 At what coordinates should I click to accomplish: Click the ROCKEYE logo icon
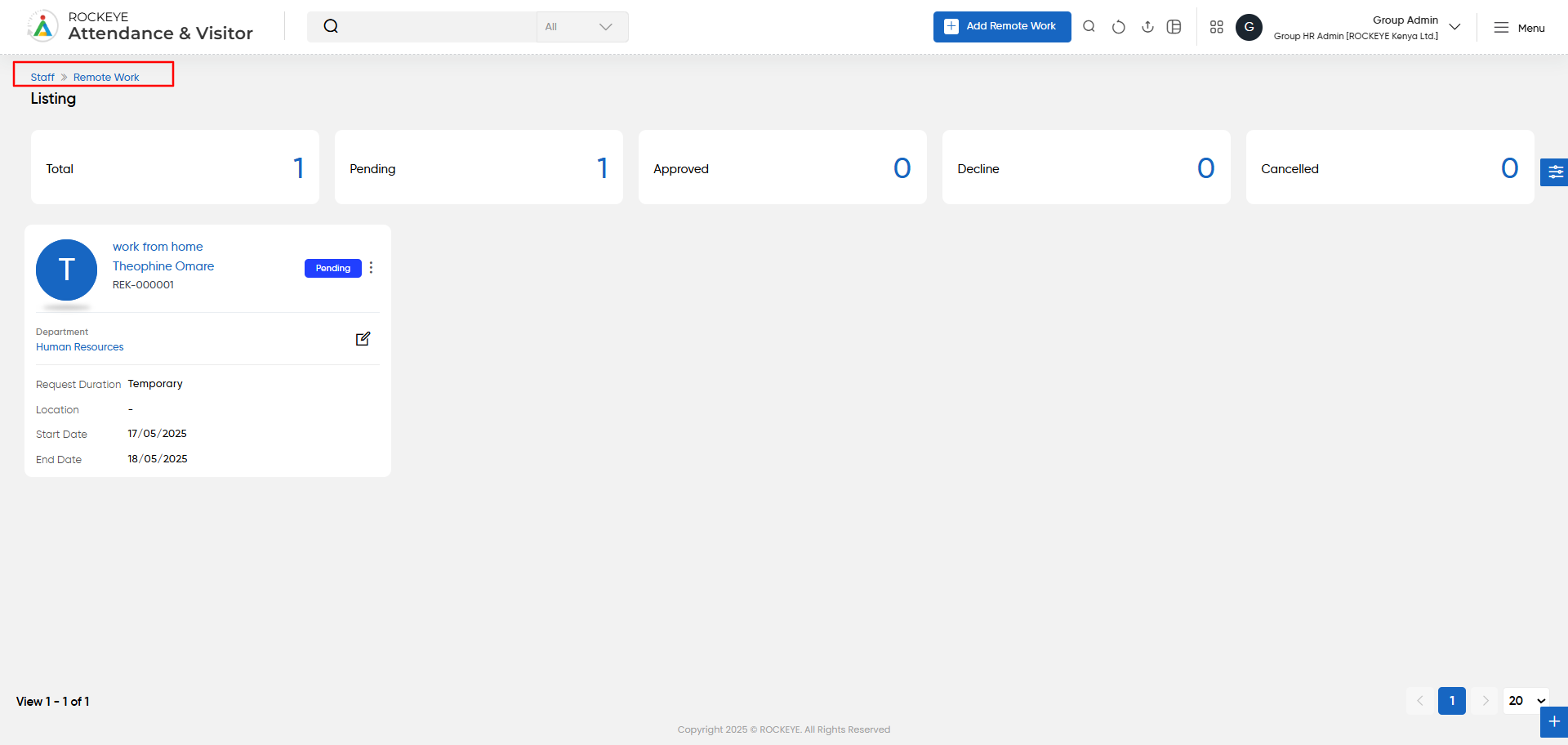42,26
